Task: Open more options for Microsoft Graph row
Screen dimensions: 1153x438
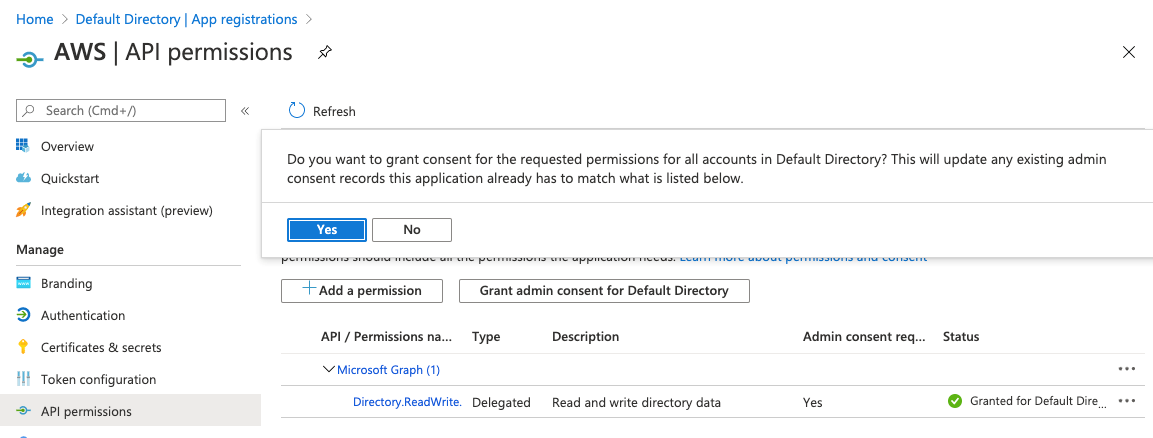Action: click(x=1127, y=369)
